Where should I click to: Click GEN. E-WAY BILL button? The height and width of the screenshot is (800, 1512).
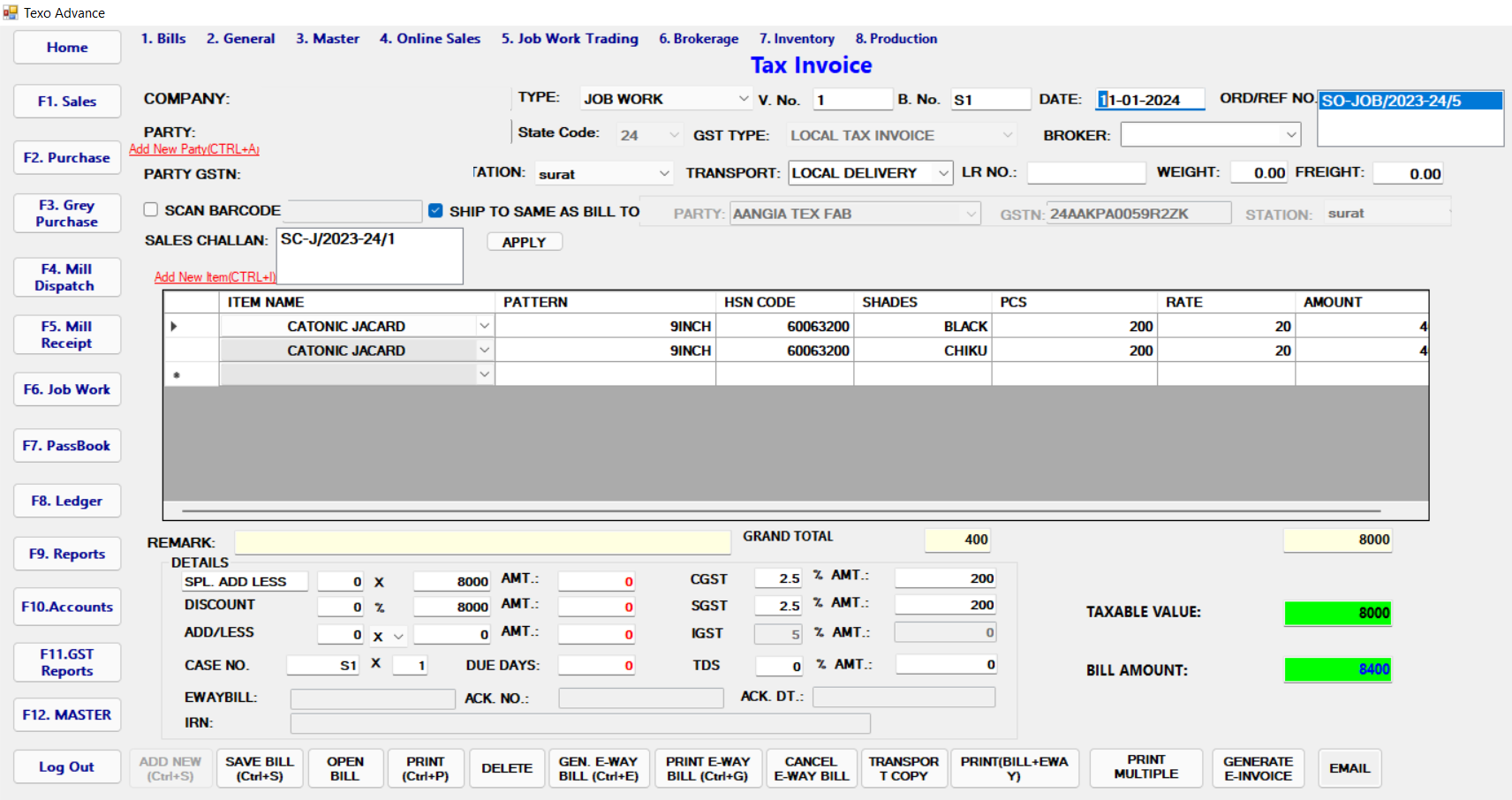coord(599,768)
